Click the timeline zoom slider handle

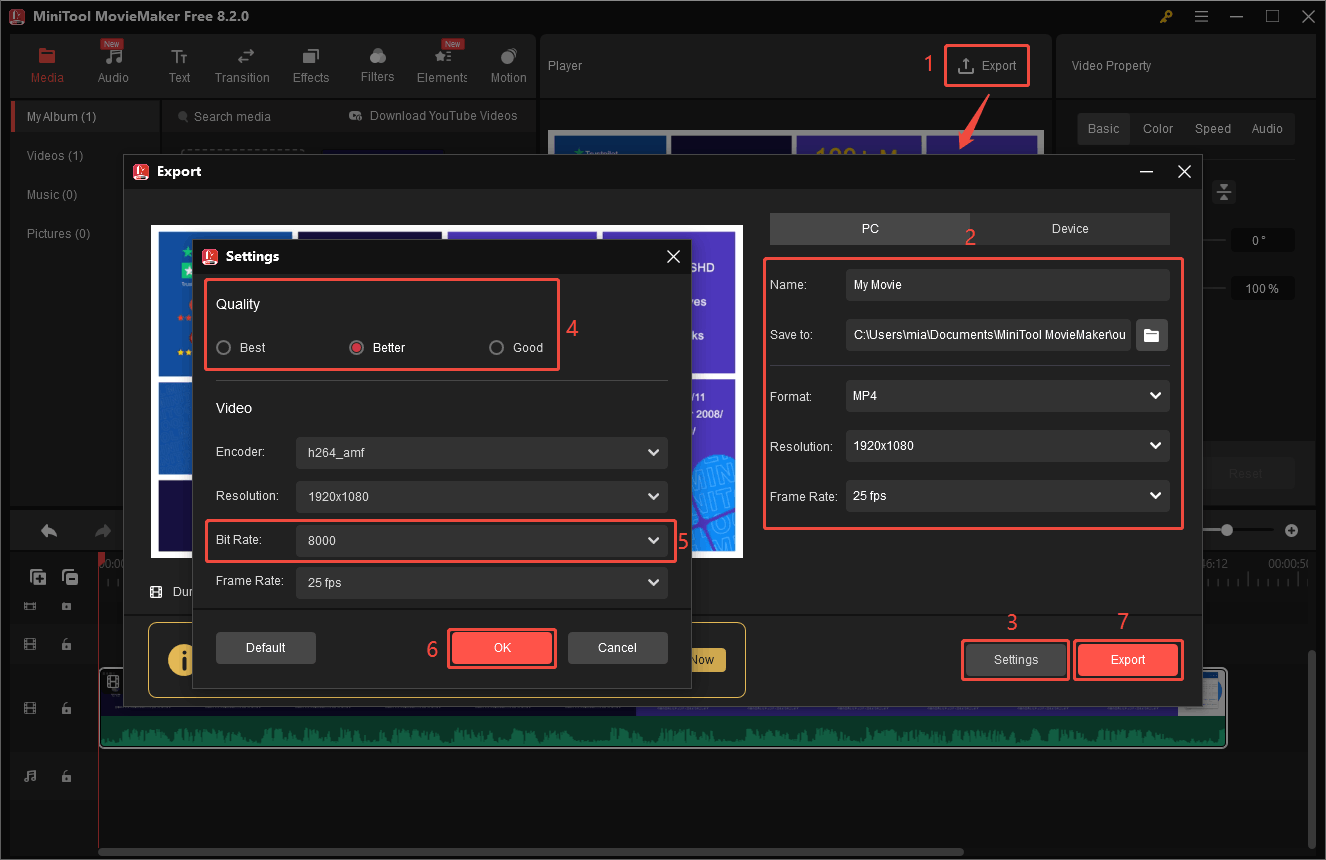pyautogui.click(x=1227, y=530)
